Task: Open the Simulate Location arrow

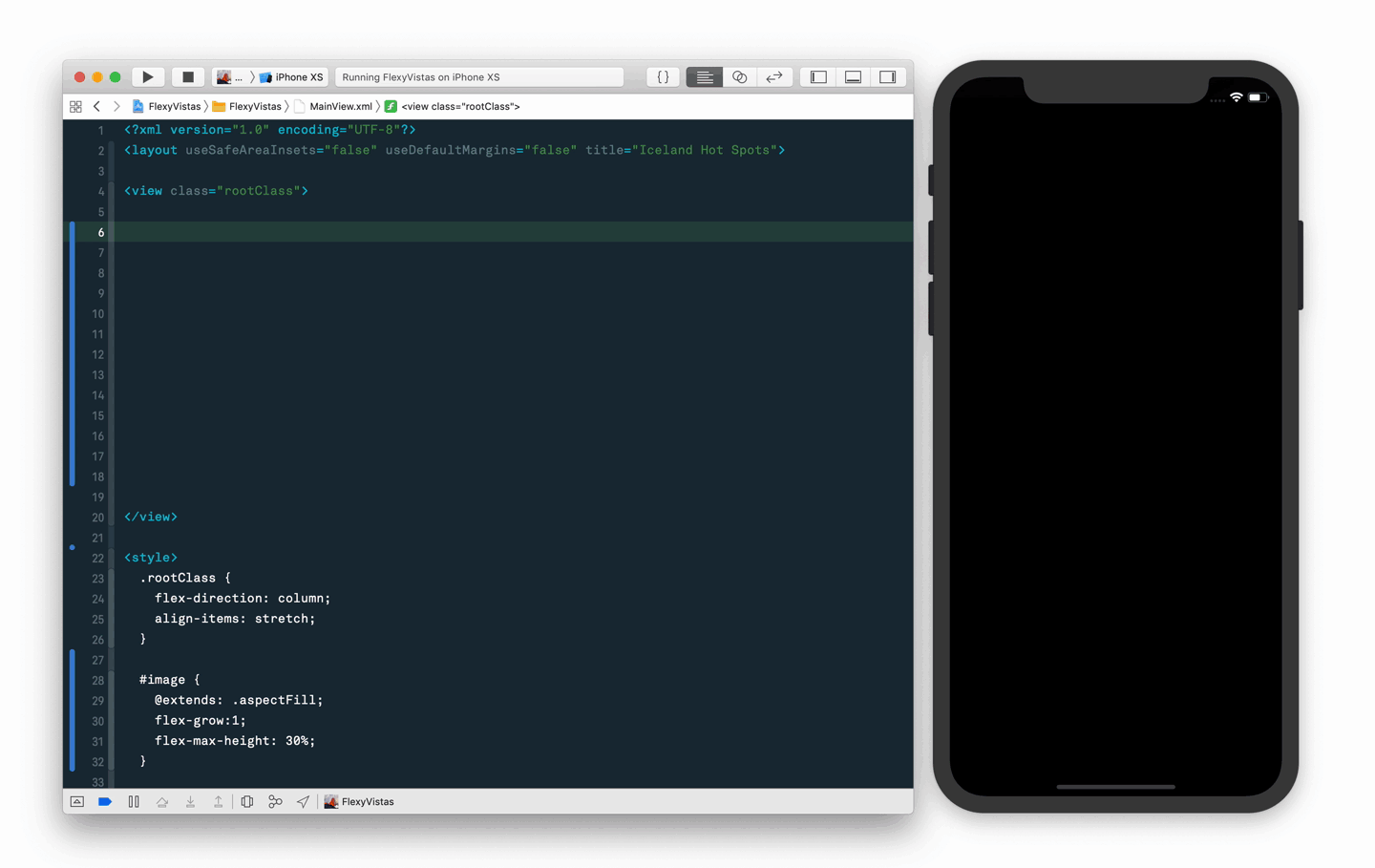Action: click(x=303, y=802)
